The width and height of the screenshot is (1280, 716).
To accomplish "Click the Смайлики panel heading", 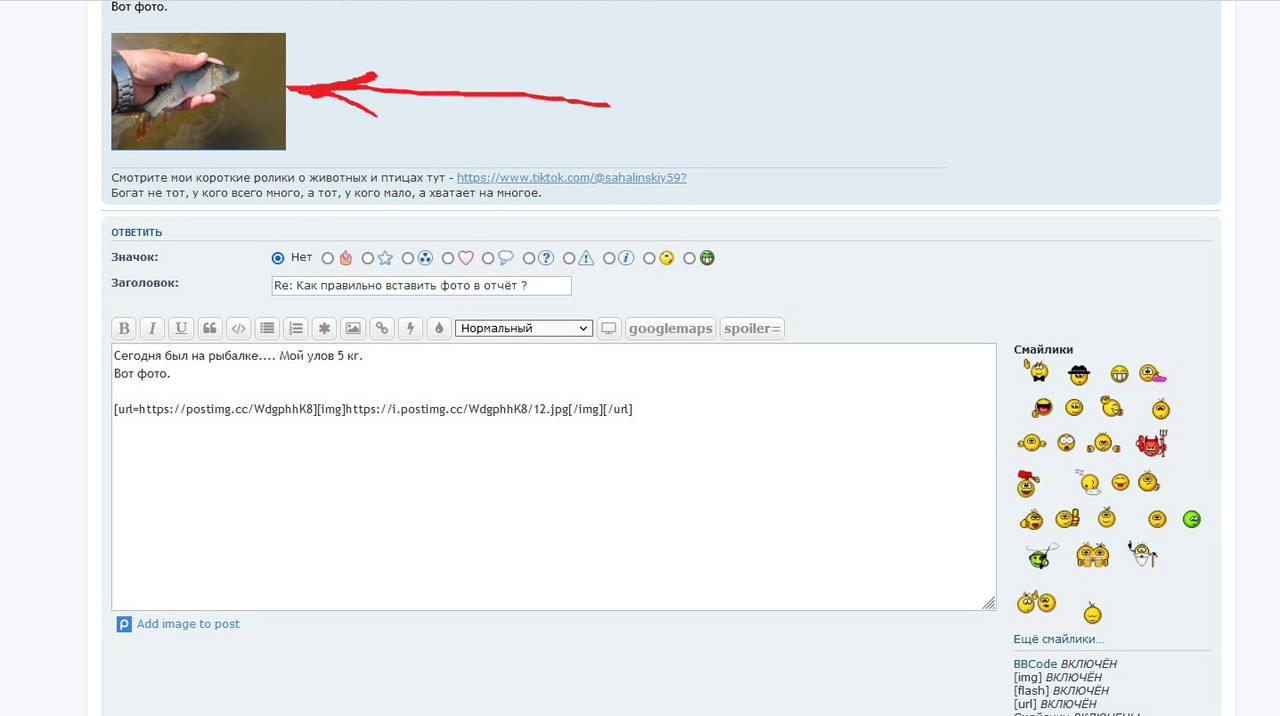I will pyautogui.click(x=1043, y=350).
